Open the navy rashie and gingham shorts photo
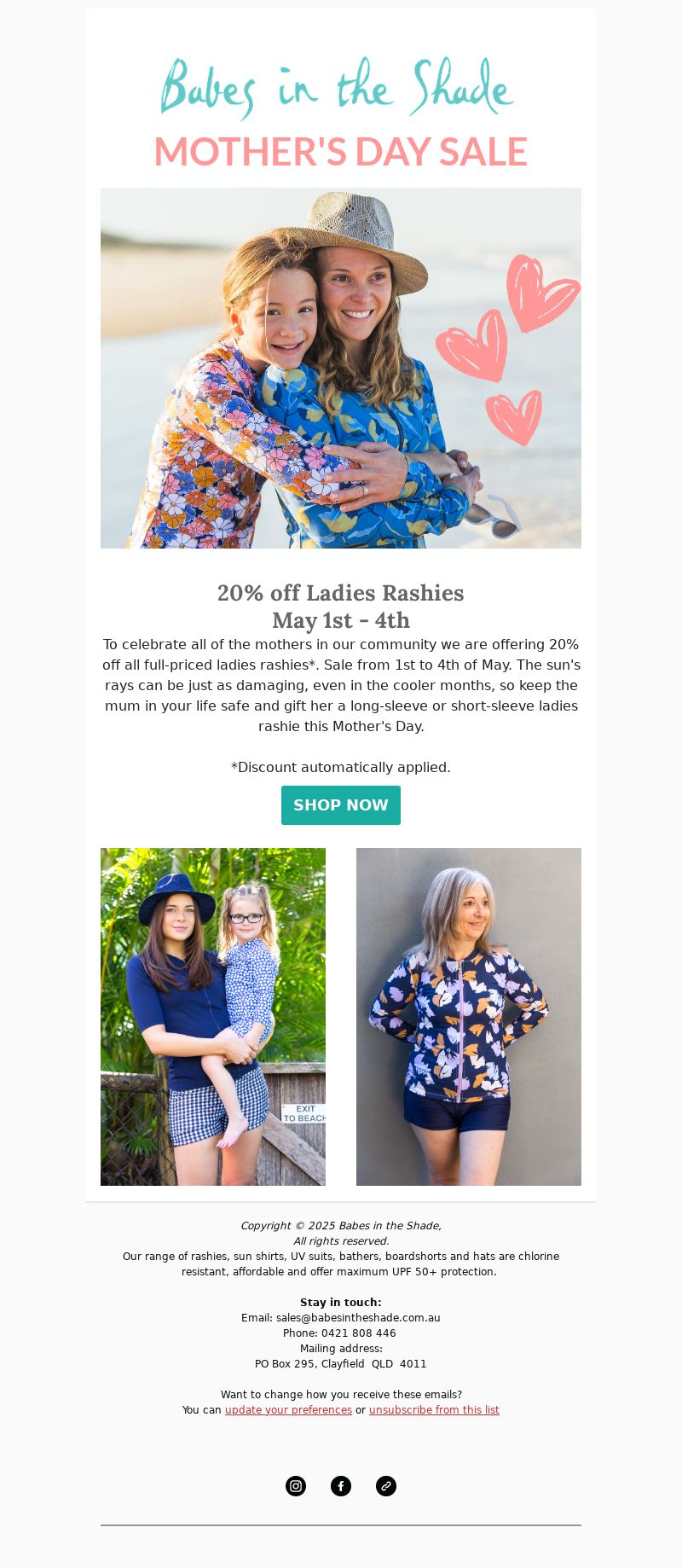 click(x=213, y=1017)
